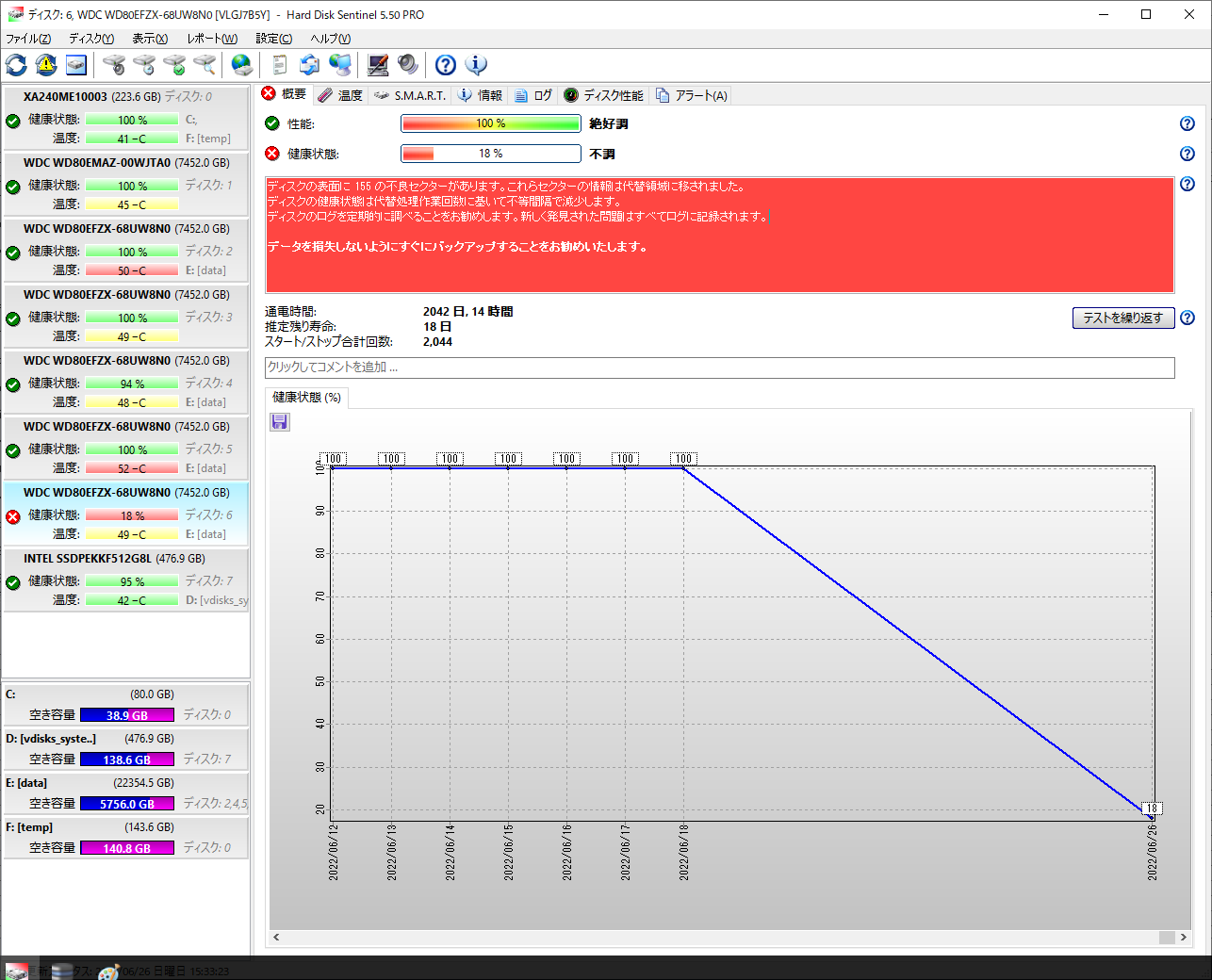Click the C: volume free space bar

tap(127, 715)
